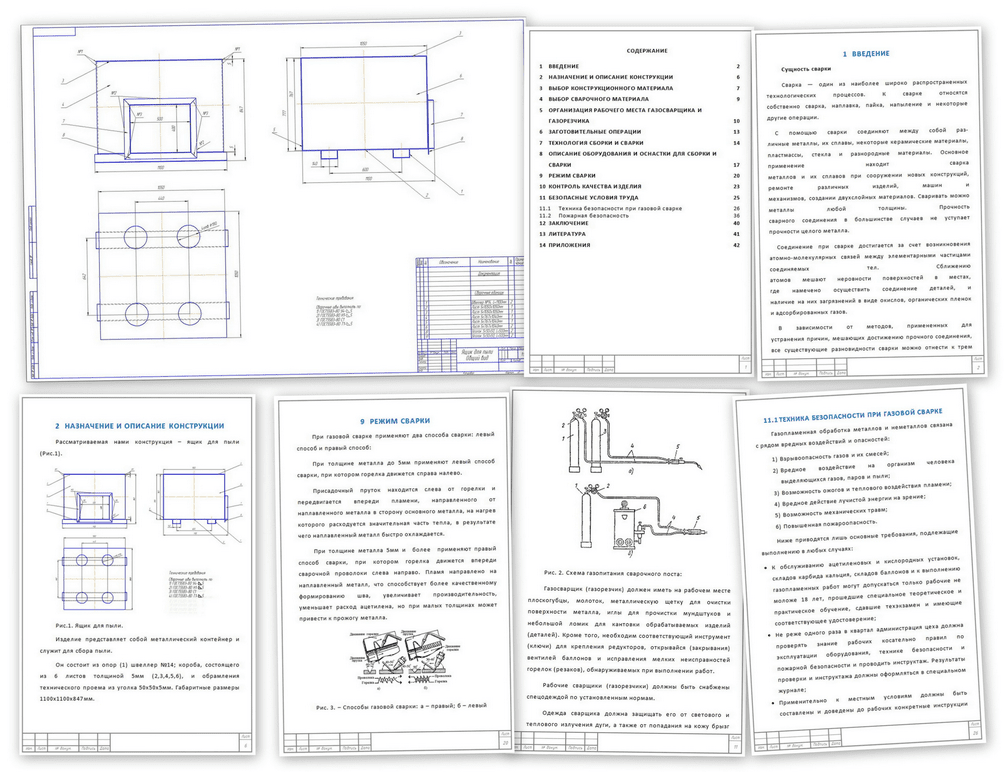
Task: Open the "Ящик для пыли" general-view drawing sheet
Action: pyautogui.click(x=275, y=200)
